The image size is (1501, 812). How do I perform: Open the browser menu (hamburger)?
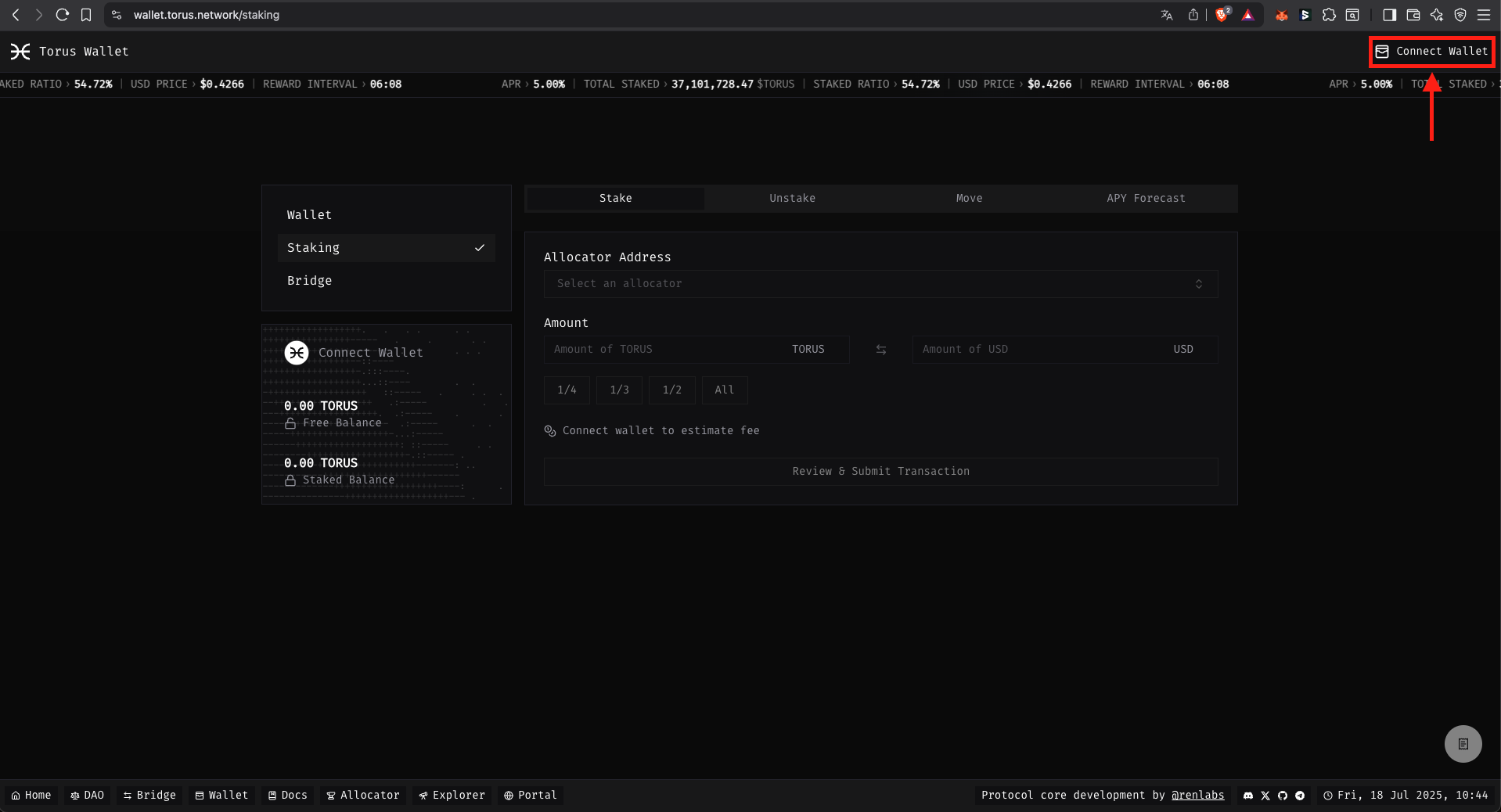[1484, 15]
